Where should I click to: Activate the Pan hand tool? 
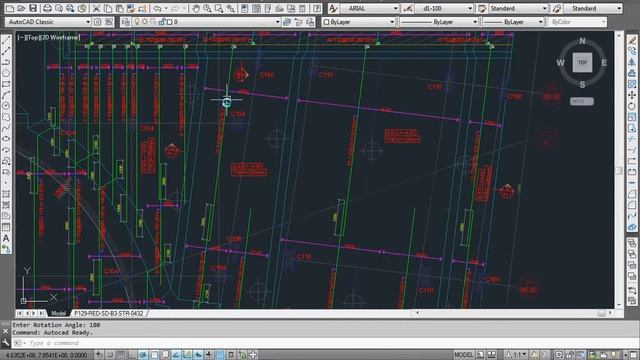196,8
